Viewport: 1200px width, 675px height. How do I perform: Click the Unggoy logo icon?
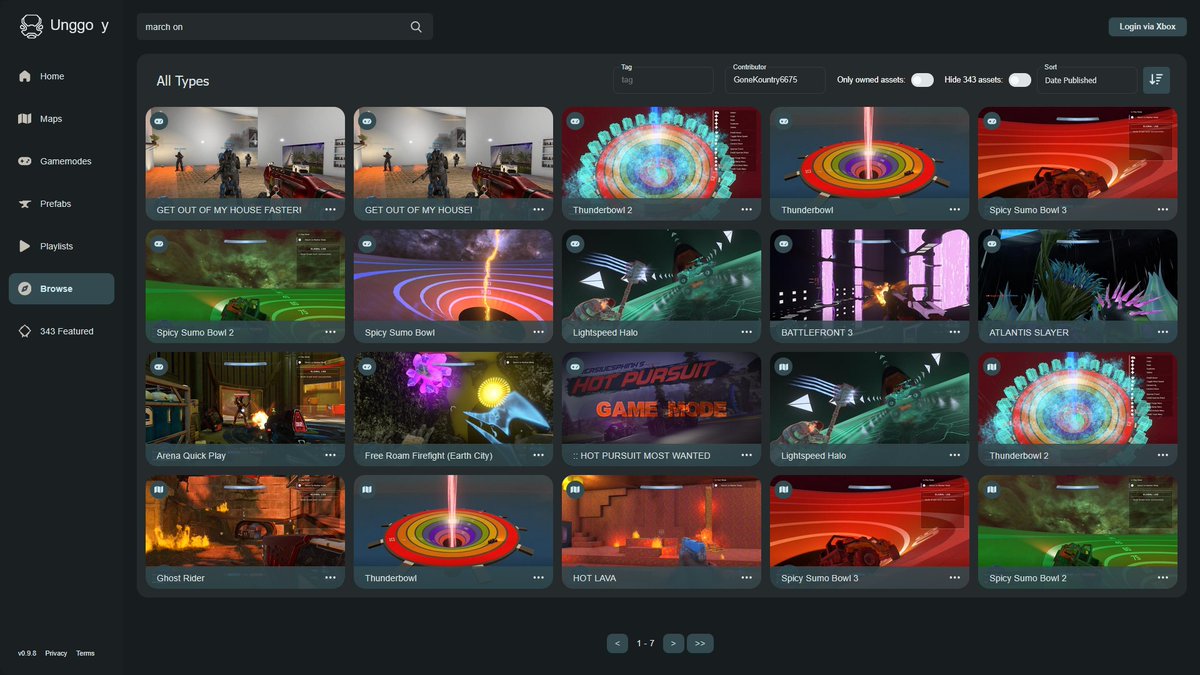(32, 27)
